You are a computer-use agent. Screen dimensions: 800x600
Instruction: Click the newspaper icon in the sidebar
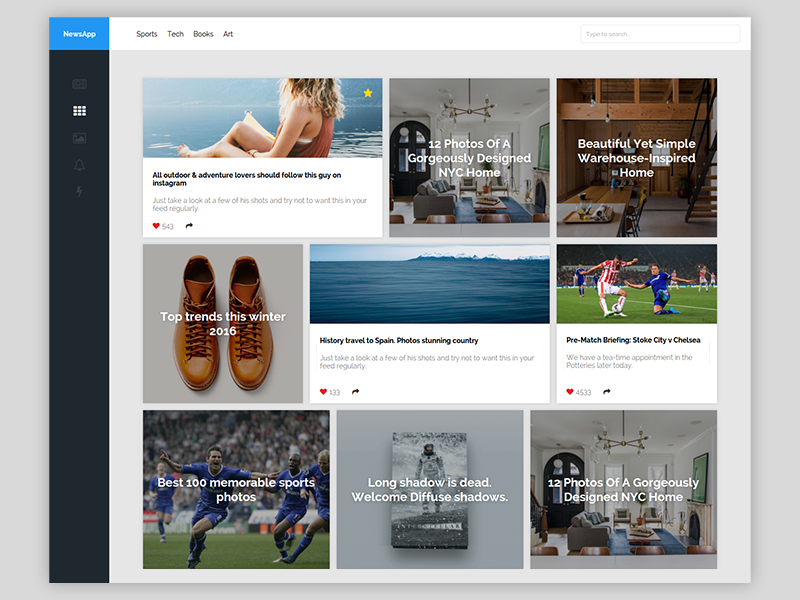(x=79, y=84)
